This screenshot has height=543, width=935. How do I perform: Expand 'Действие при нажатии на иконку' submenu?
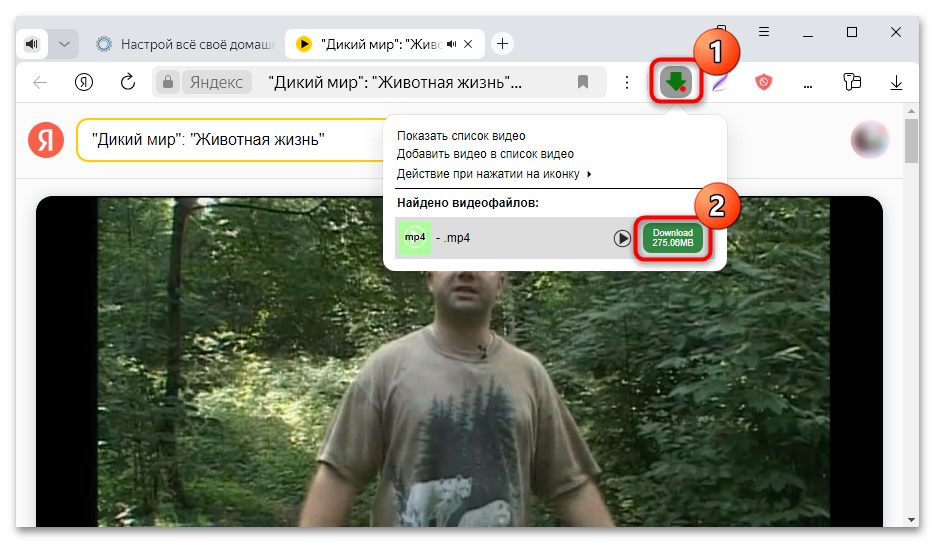coord(494,173)
